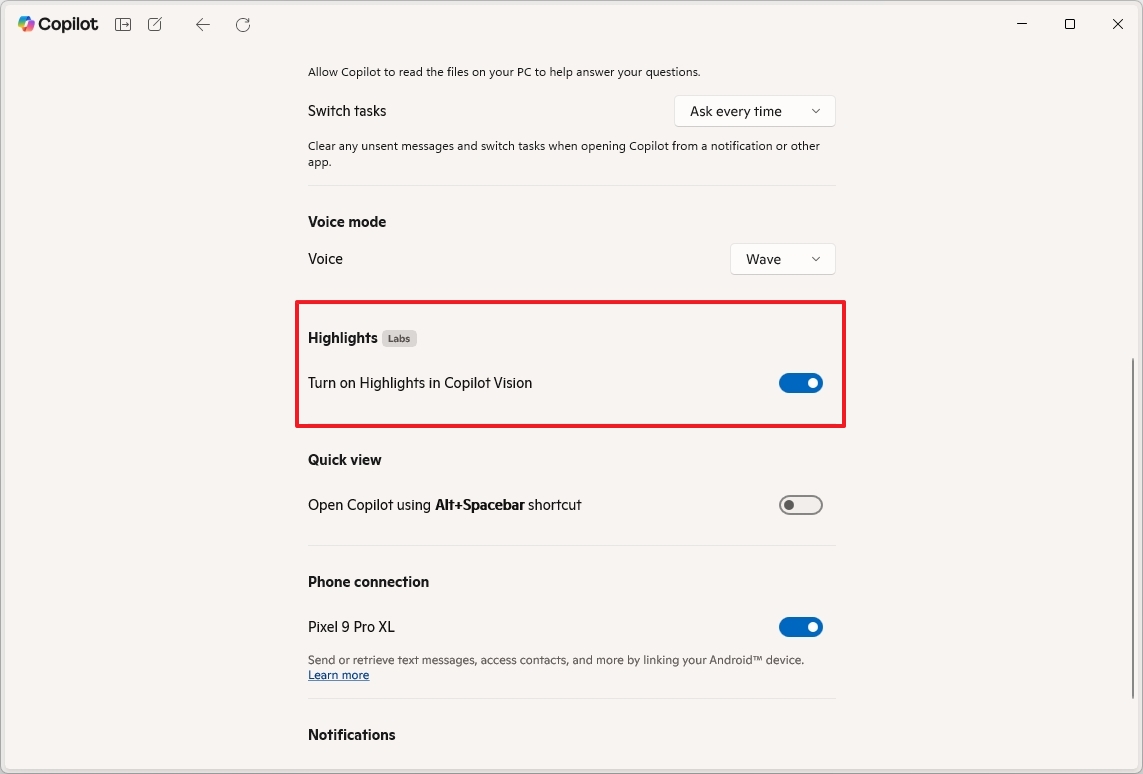
Task: Select the Notifications section heading
Action: pyautogui.click(x=352, y=734)
